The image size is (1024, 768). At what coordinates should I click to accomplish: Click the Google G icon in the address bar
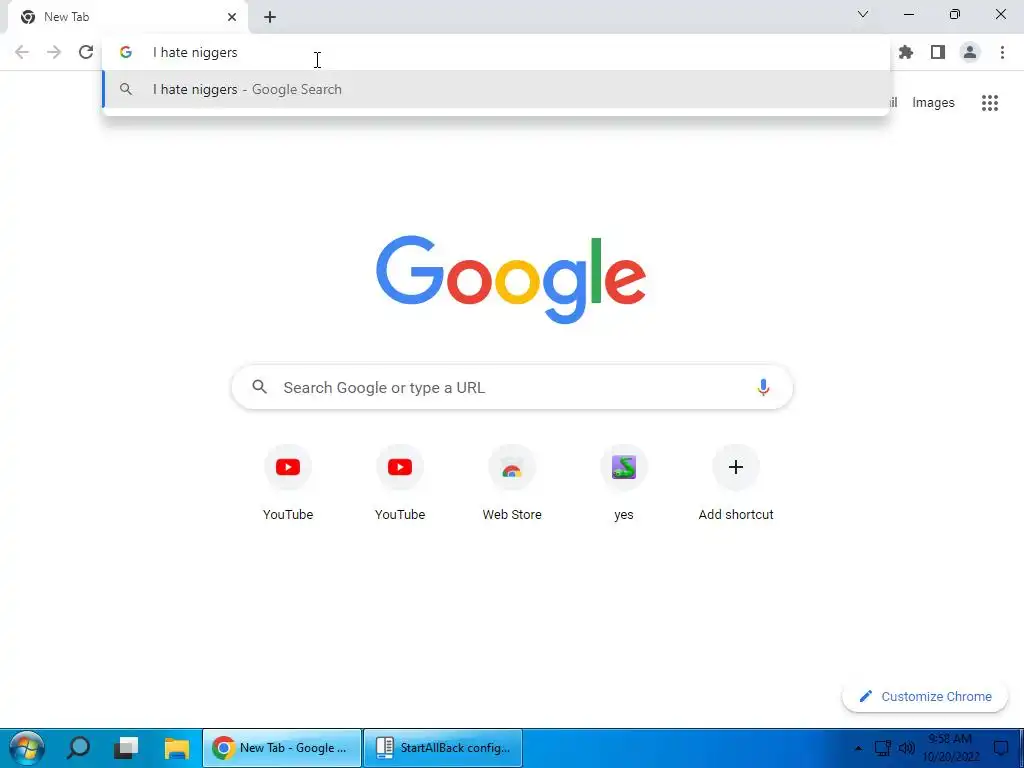125,52
